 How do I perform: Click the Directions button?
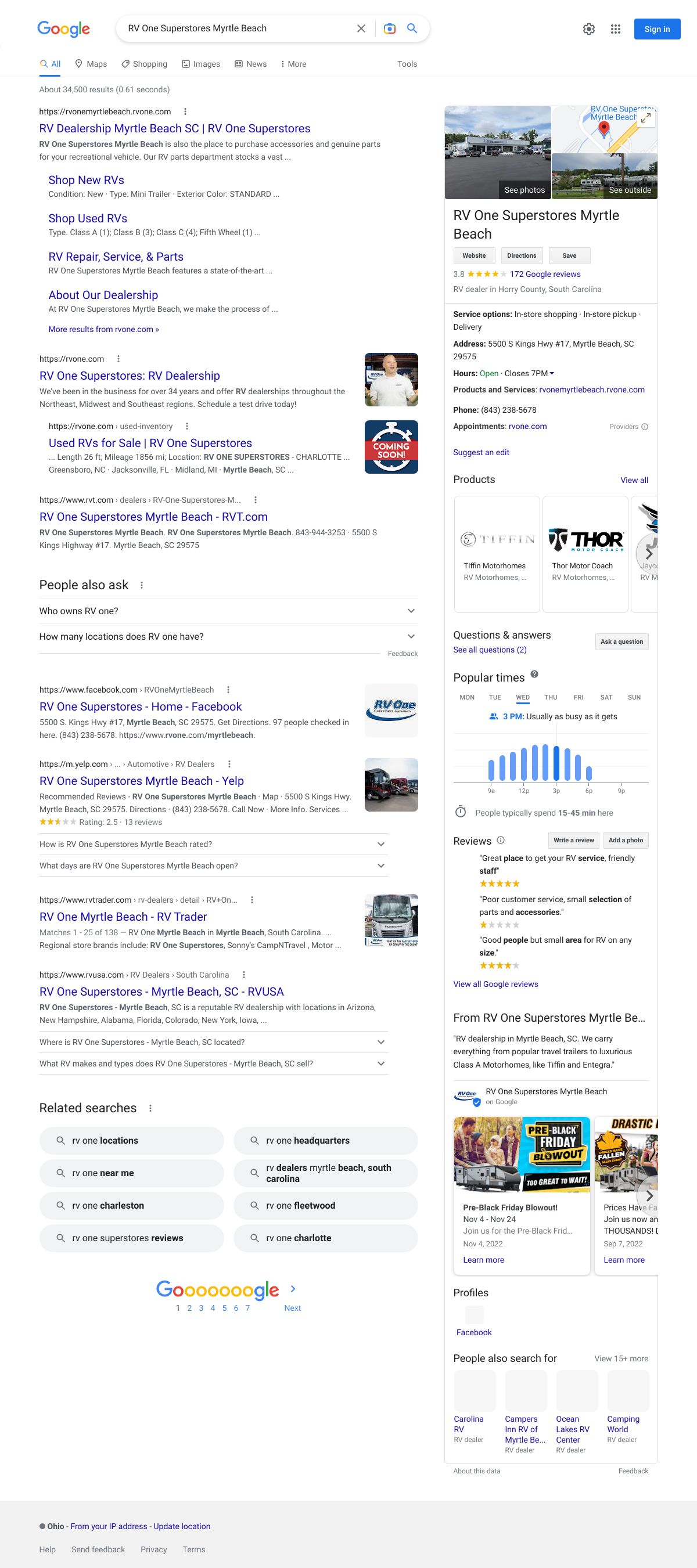(x=522, y=255)
